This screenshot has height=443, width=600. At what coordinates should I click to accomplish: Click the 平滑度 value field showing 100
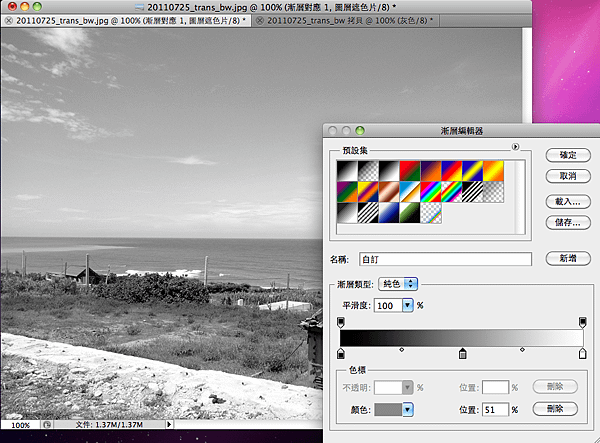pos(388,305)
